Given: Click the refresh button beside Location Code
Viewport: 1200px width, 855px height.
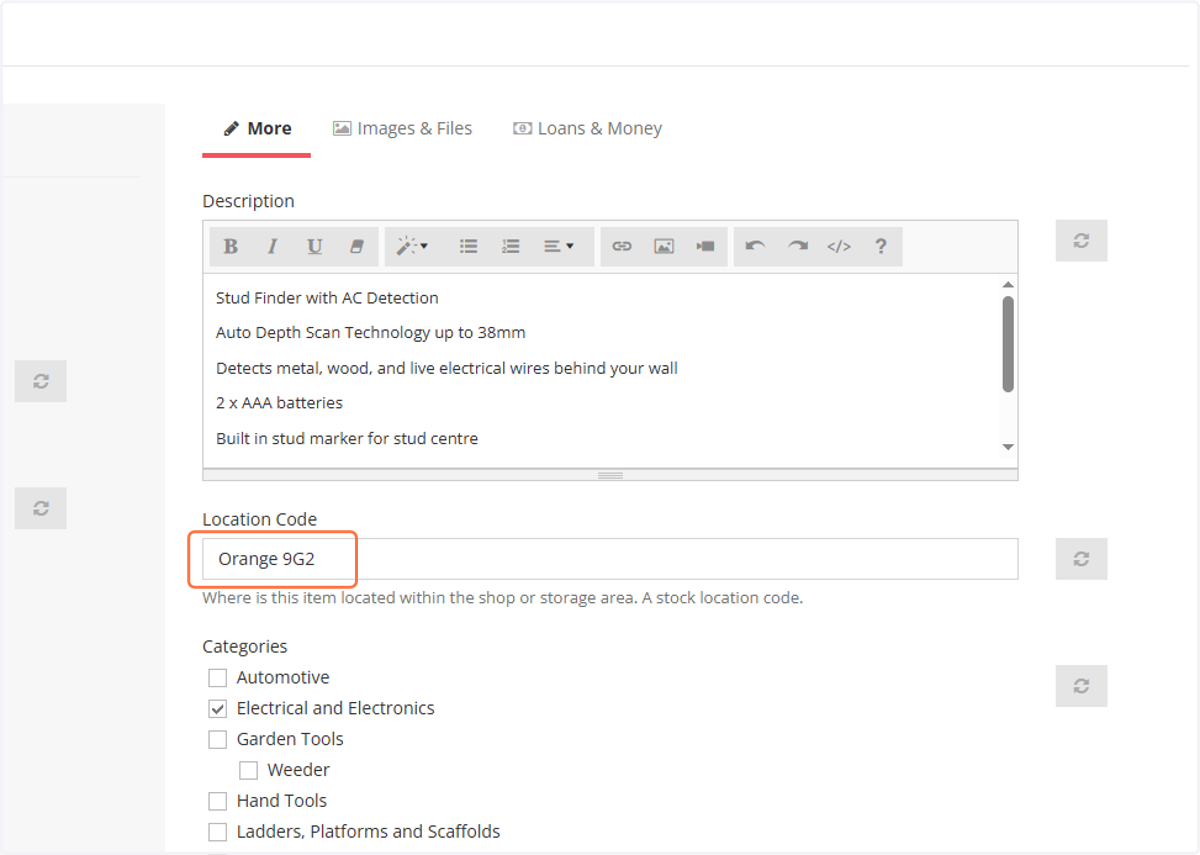Looking at the screenshot, I should (x=1081, y=559).
